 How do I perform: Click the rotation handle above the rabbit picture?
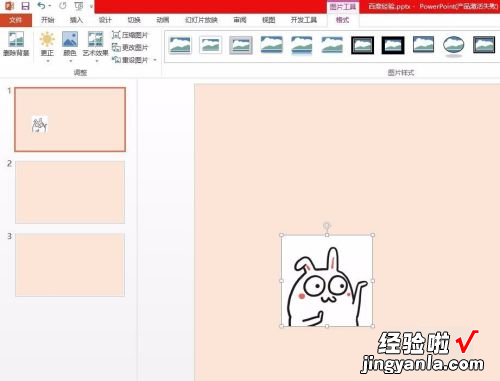click(x=327, y=226)
